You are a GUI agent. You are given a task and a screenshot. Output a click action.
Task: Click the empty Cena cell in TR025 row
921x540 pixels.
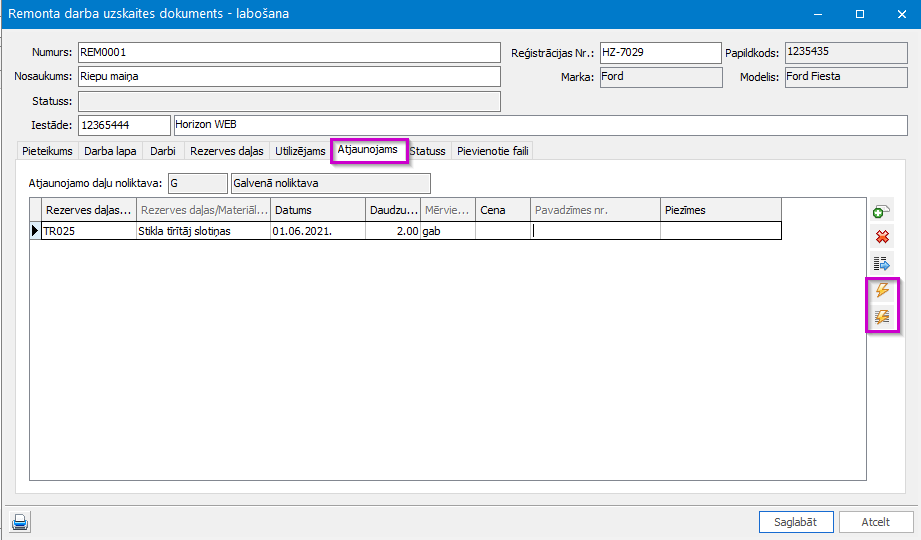tap(503, 231)
